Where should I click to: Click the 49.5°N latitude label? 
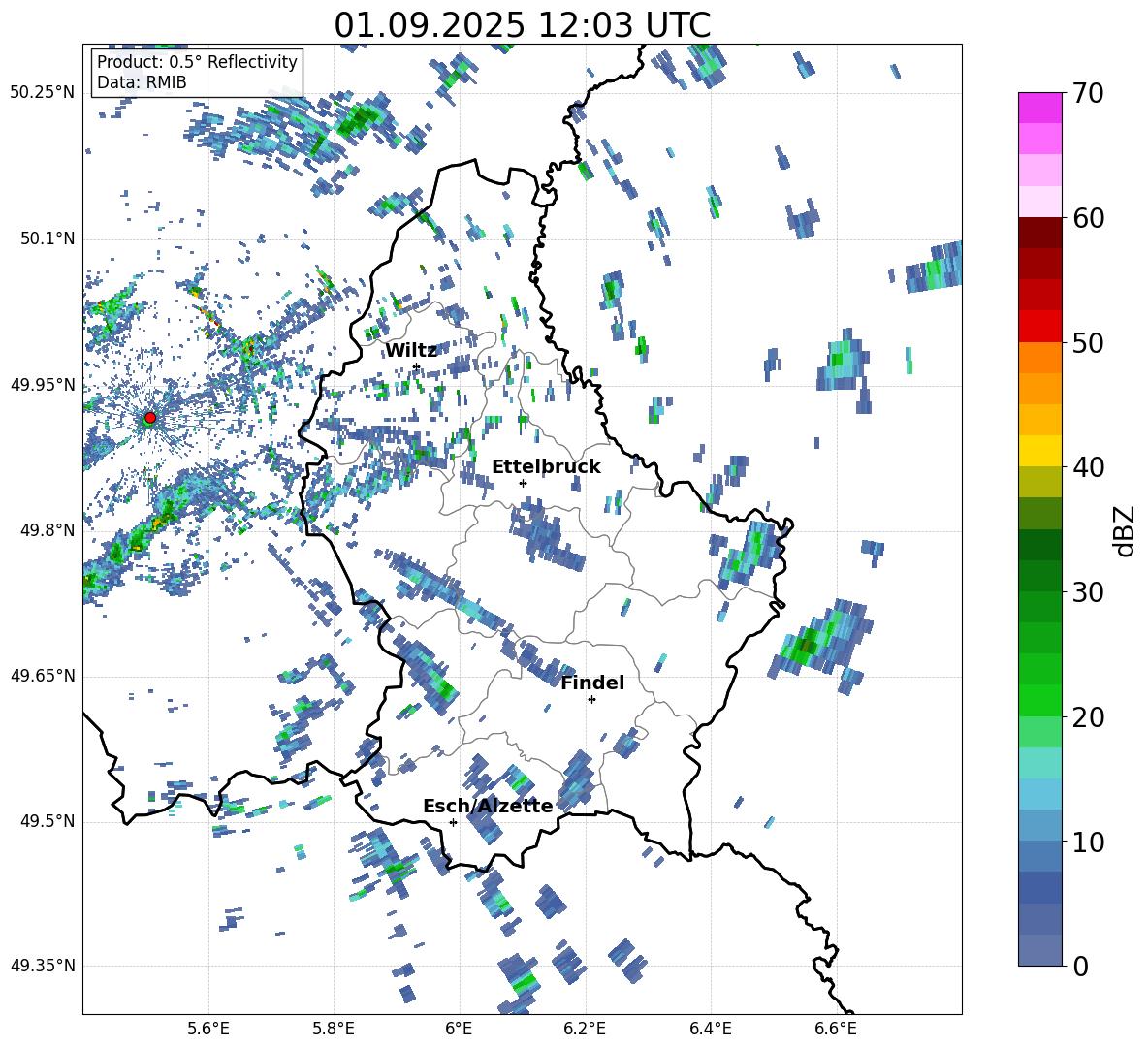[x=47, y=821]
